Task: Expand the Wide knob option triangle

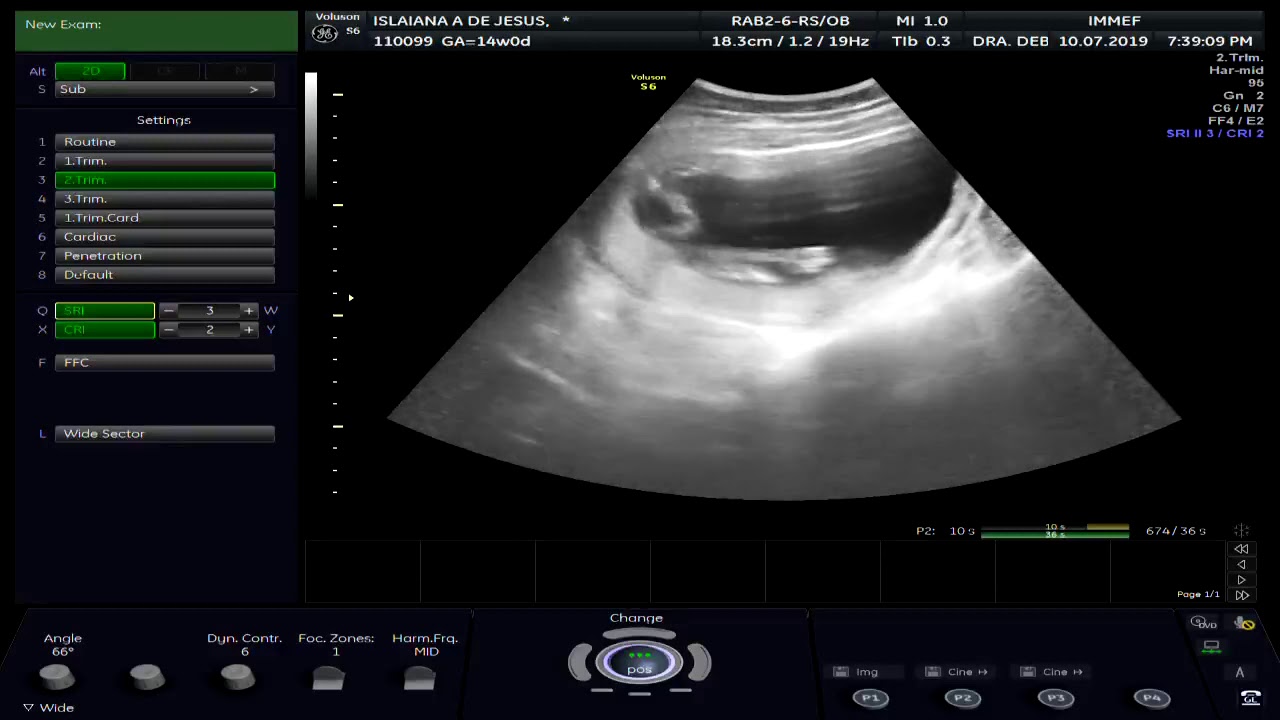Action: tap(28, 707)
